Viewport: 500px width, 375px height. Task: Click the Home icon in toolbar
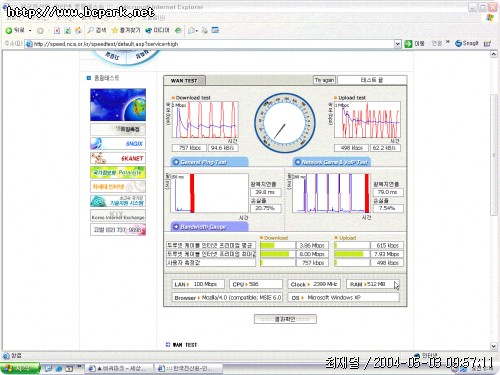pyautogui.click(x=78, y=31)
